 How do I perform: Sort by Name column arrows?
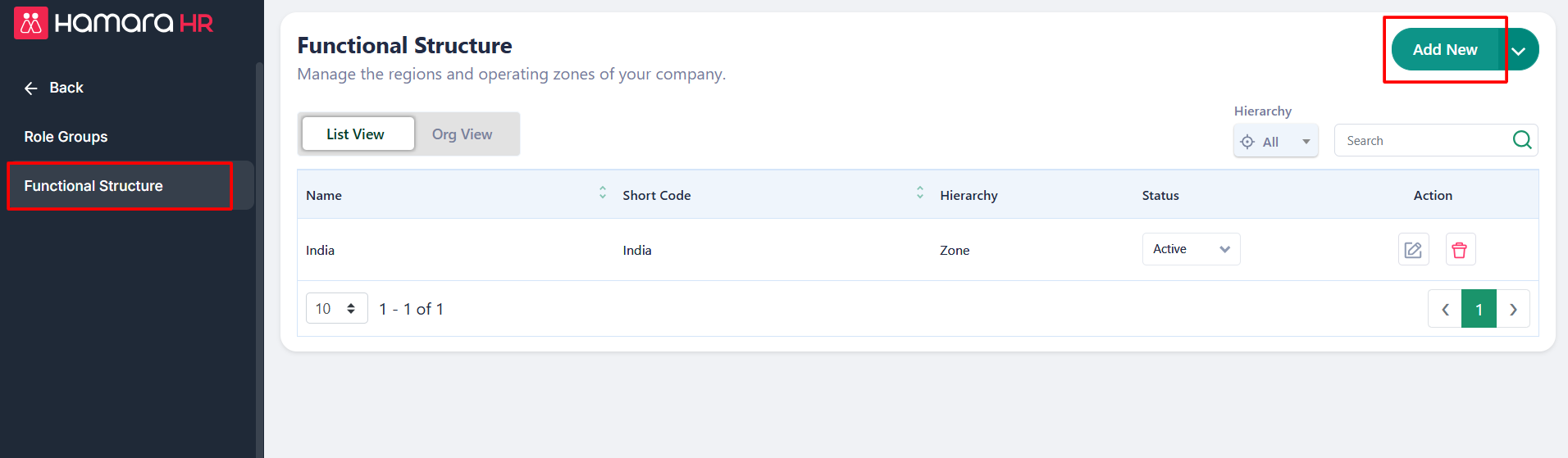(x=603, y=193)
